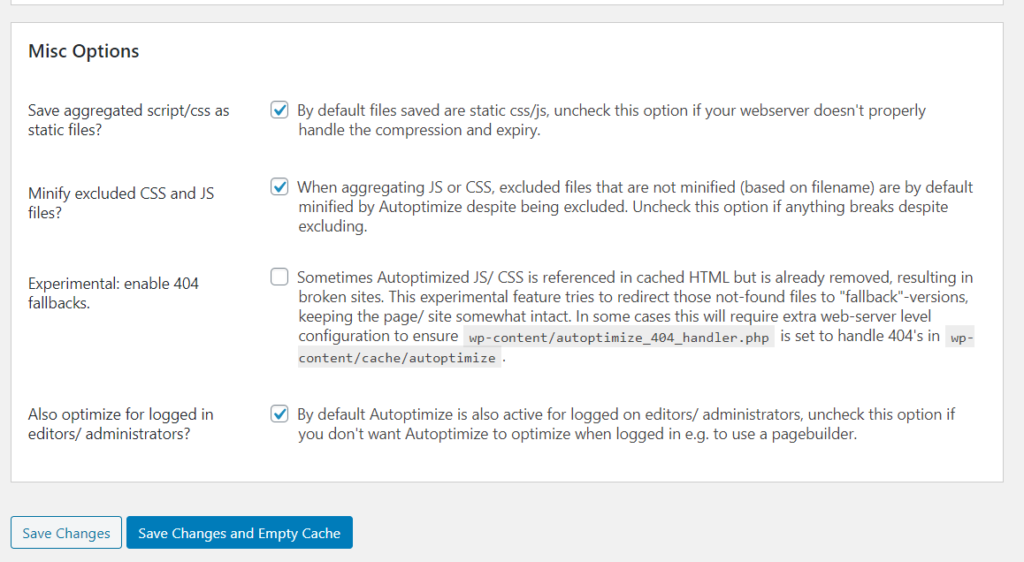
Task: Click the 'Save aggregated script/css as static files?' label
Action: (128, 119)
